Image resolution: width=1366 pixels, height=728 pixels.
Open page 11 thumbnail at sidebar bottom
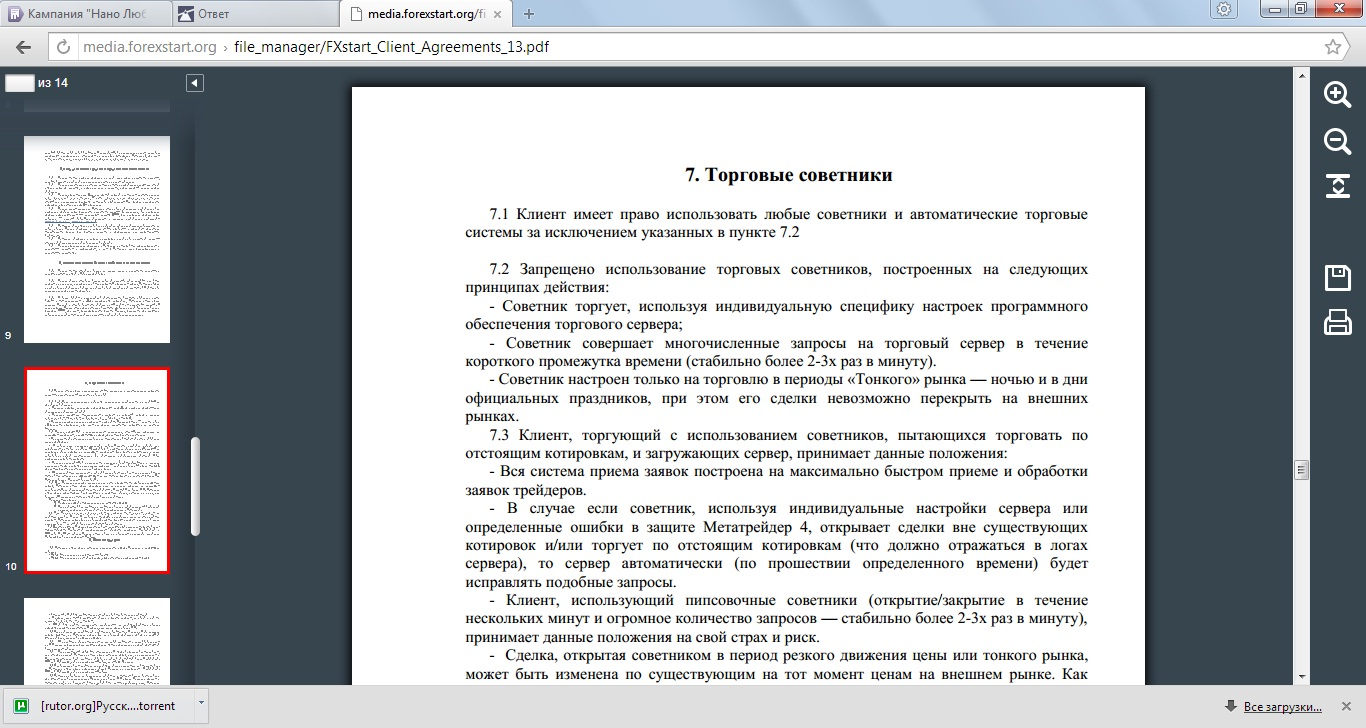[x=97, y=641]
